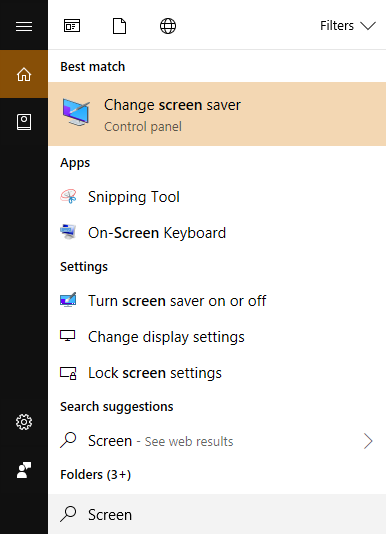This screenshot has width=386, height=534.
Task: Click the display monitor icon
Action: 68,336
